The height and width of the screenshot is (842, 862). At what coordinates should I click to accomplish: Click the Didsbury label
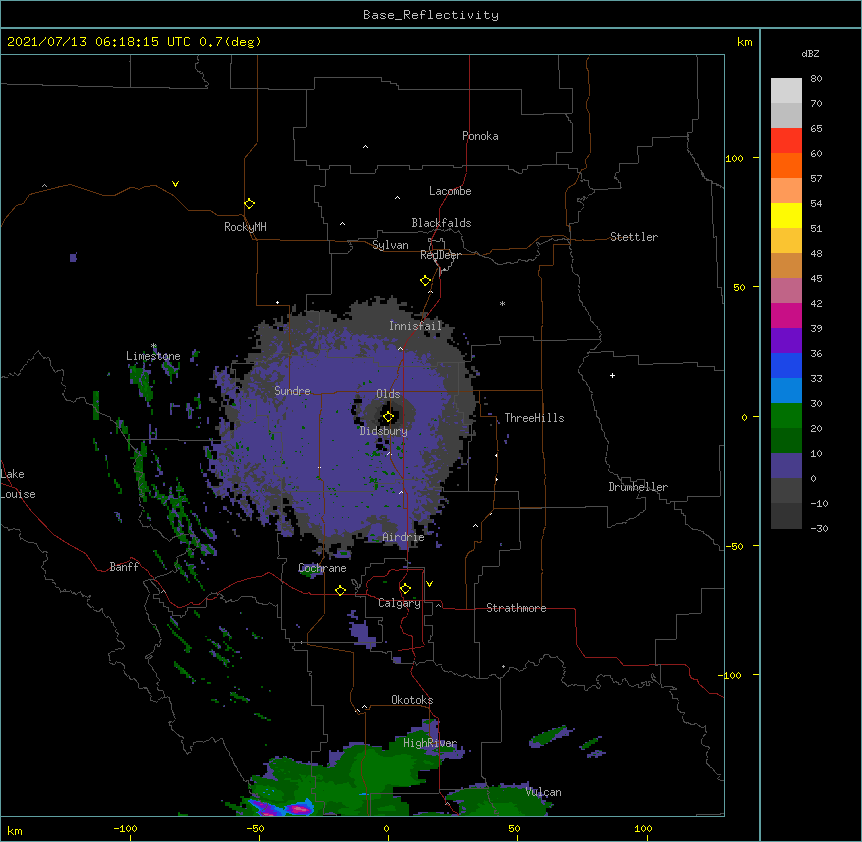coord(384,431)
